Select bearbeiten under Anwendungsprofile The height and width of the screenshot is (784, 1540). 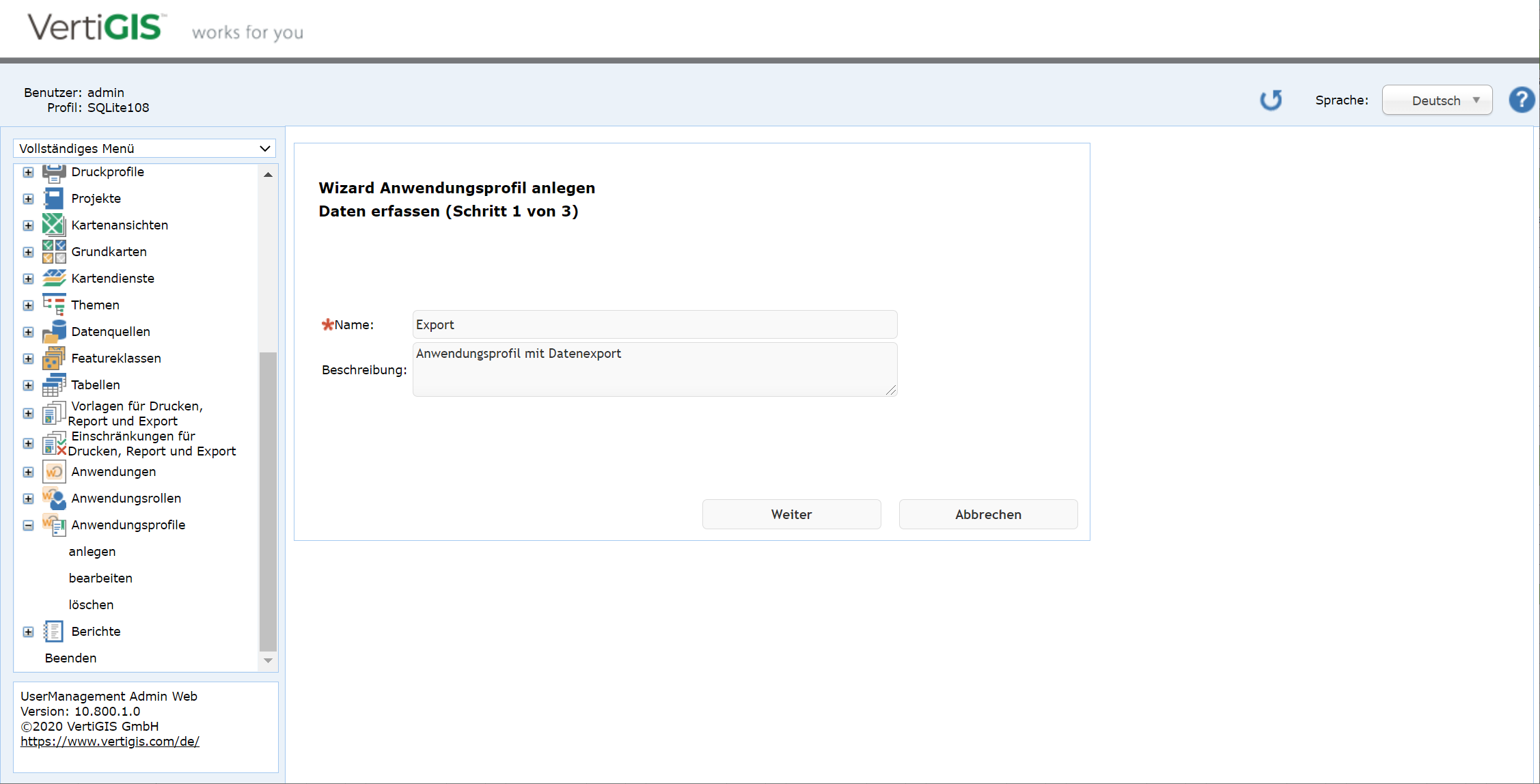[100, 578]
